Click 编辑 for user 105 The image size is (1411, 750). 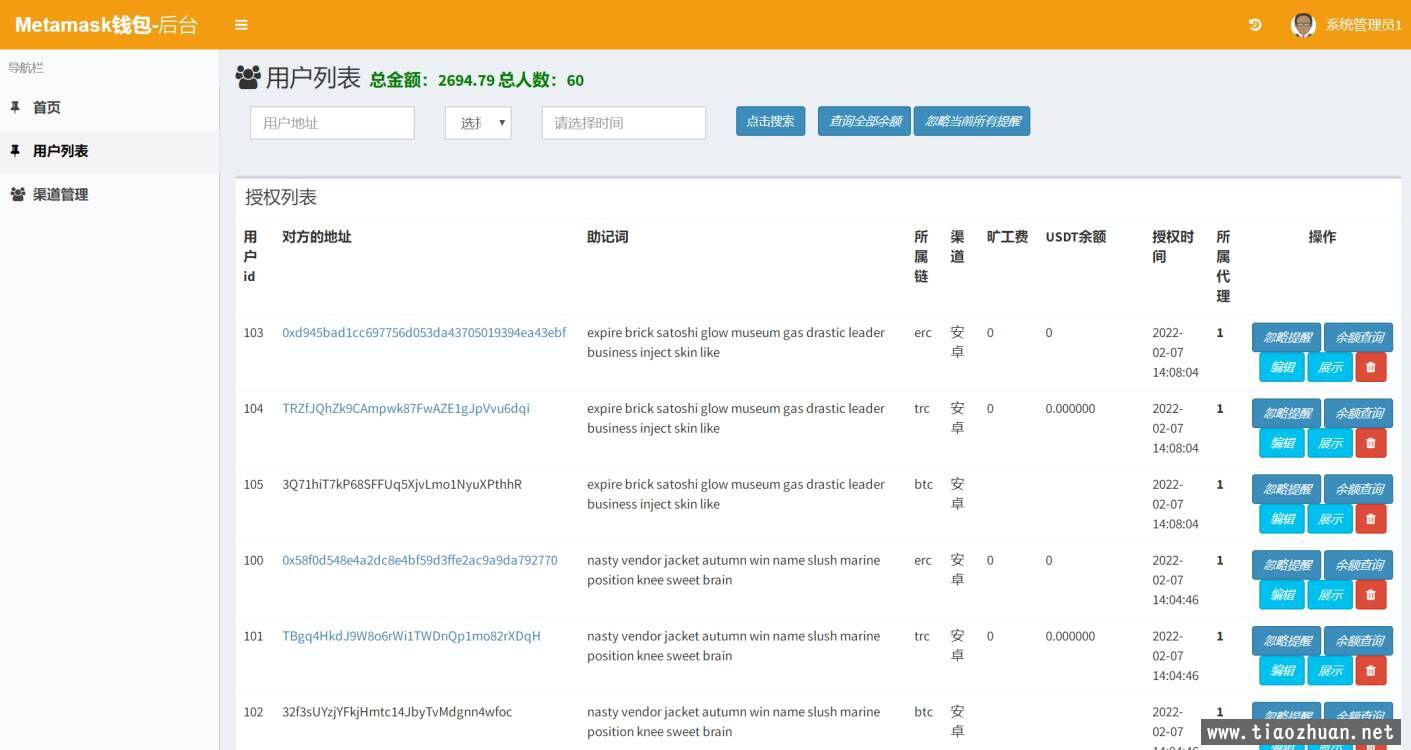pyautogui.click(x=1282, y=519)
